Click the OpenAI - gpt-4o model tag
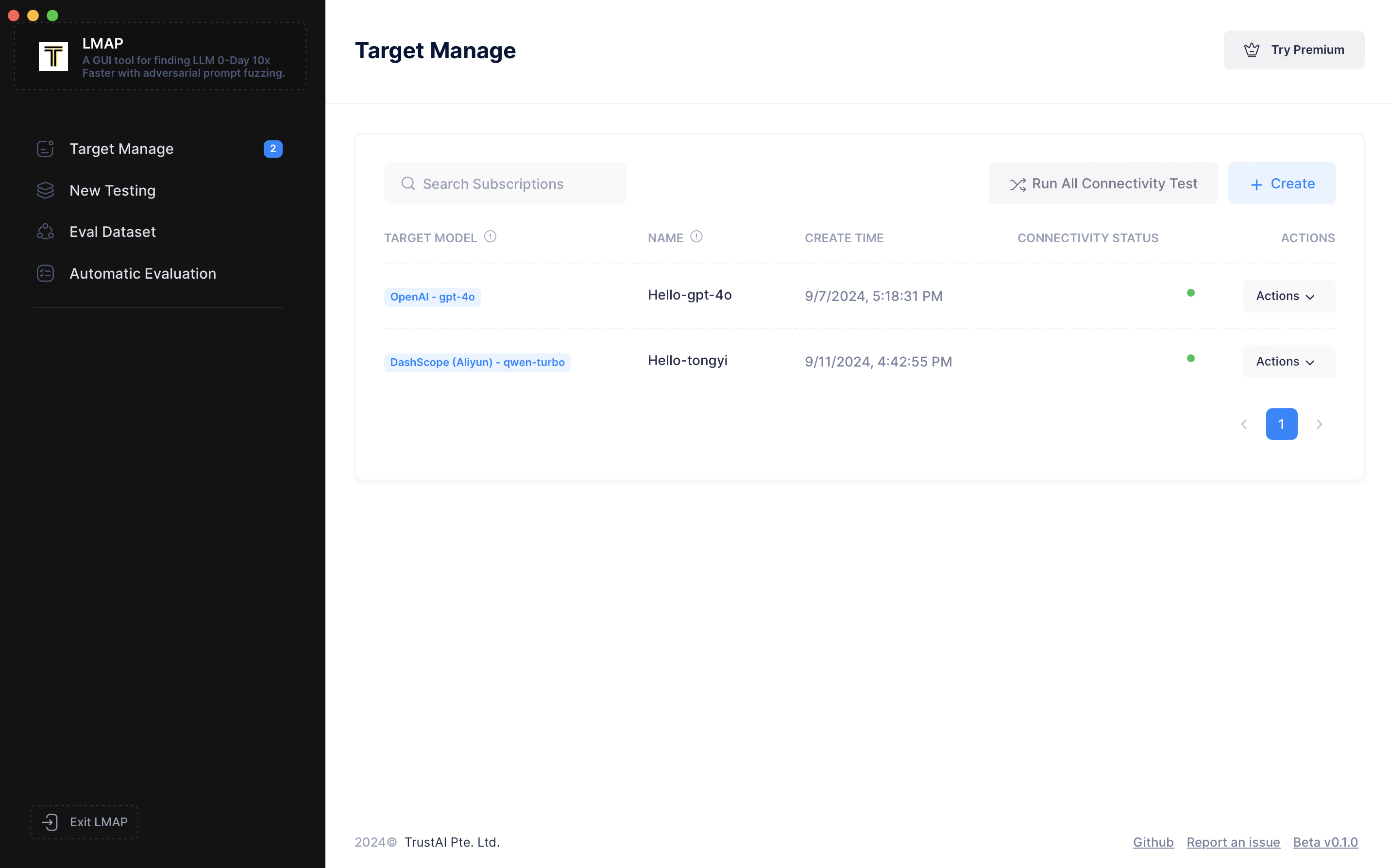1390x868 pixels. [x=432, y=297]
